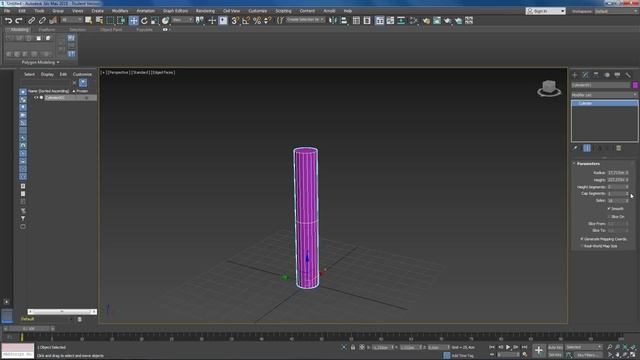Screen dimensions: 640x360
Task: Switch to the Hierarchy panel icon
Action: click(x=596, y=75)
